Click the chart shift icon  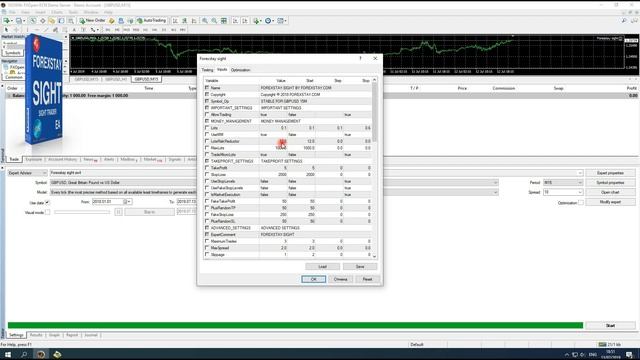[245, 21]
